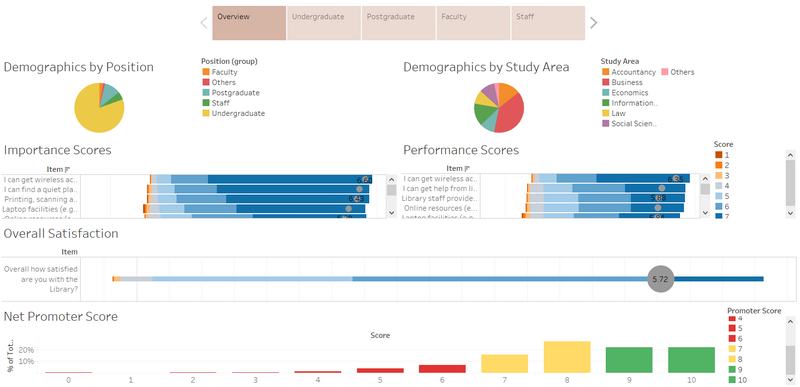Image resolution: width=800 pixels, height=387 pixels.
Task: Click the green bar for score 10
Action: coord(691,360)
